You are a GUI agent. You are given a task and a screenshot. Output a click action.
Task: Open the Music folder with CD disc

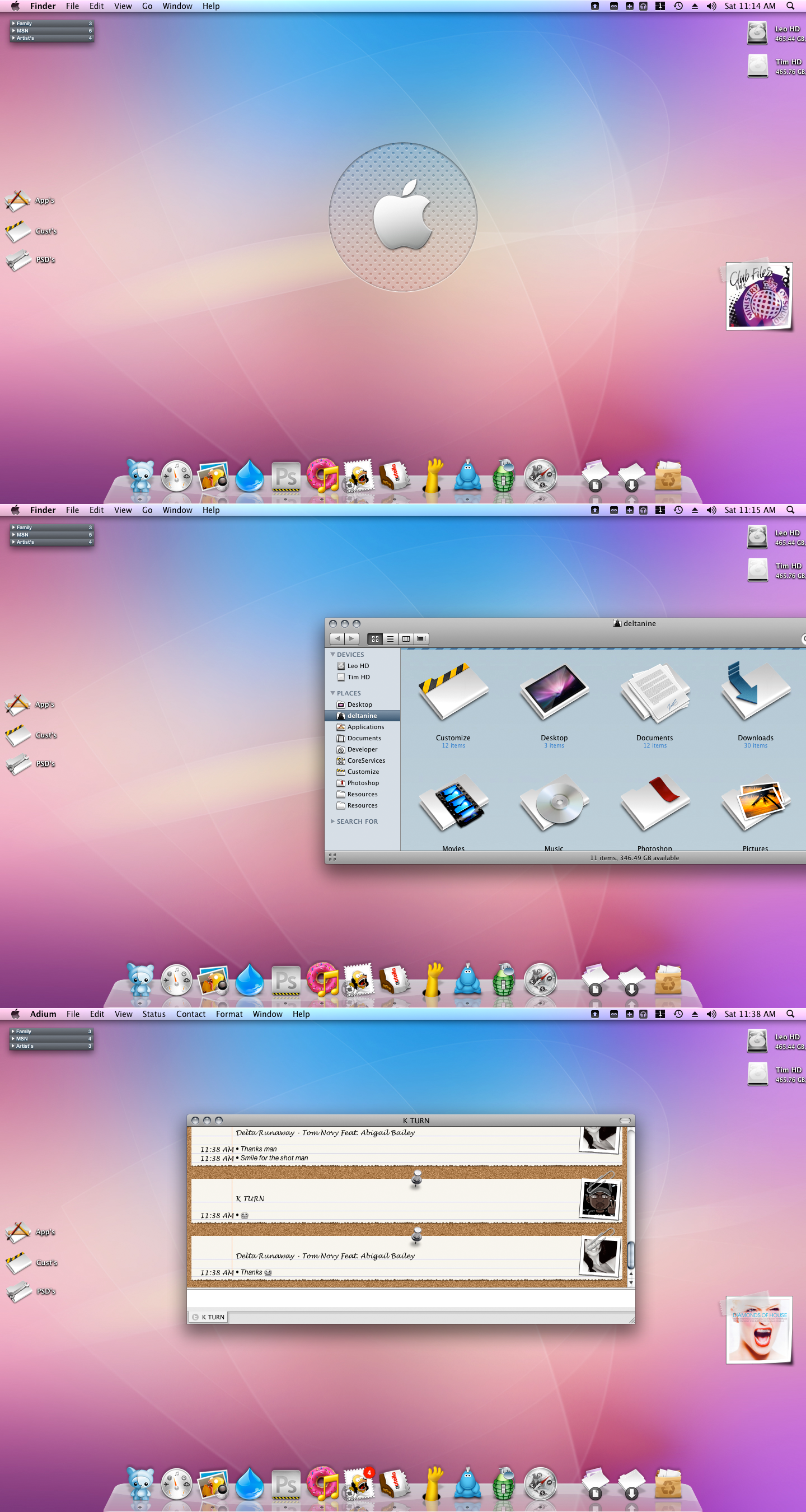pyautogui.click(x=554, y=803)
